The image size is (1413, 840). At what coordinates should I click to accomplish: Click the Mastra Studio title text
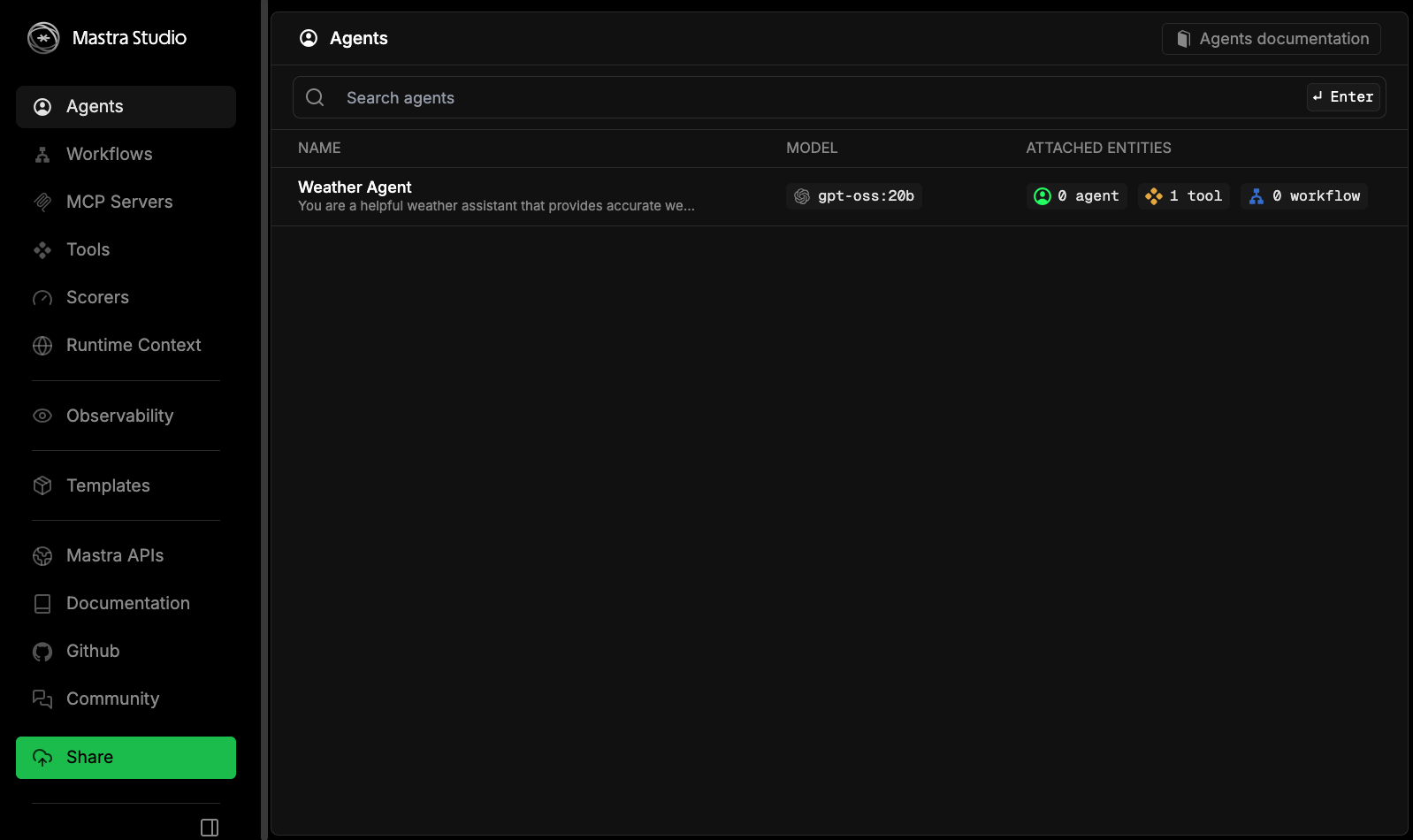coord(129,38)
